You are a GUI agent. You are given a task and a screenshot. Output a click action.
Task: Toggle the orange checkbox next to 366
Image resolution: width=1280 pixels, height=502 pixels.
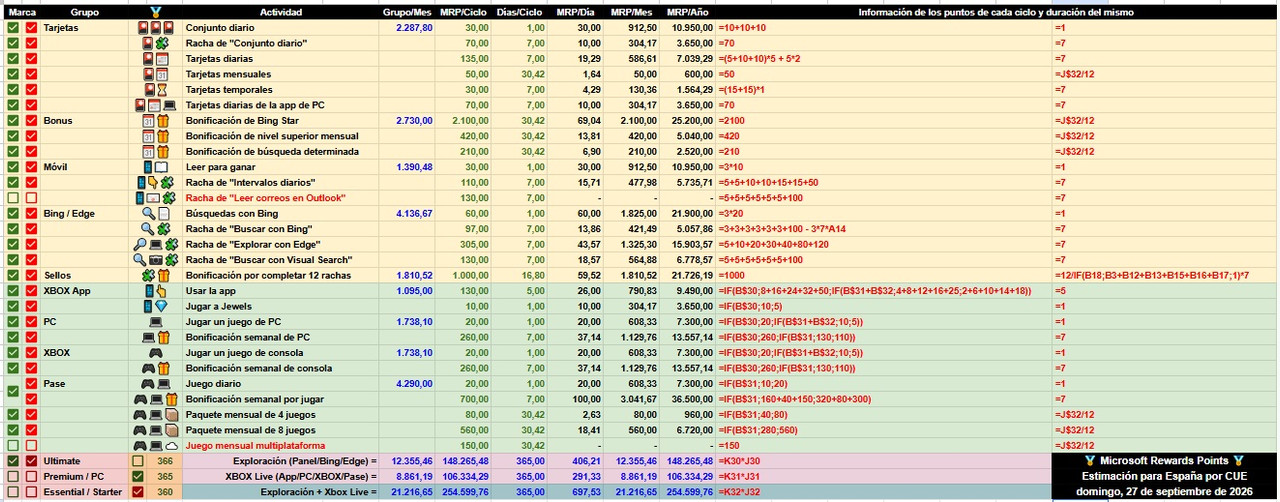138,461
